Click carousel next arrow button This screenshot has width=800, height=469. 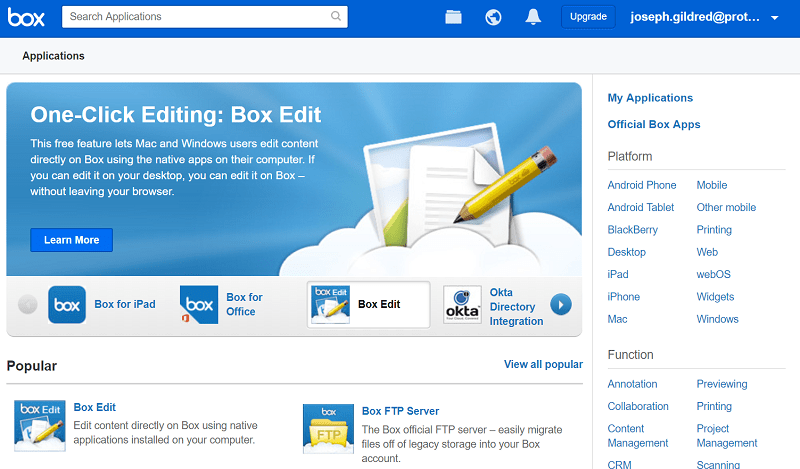point(561,305)
